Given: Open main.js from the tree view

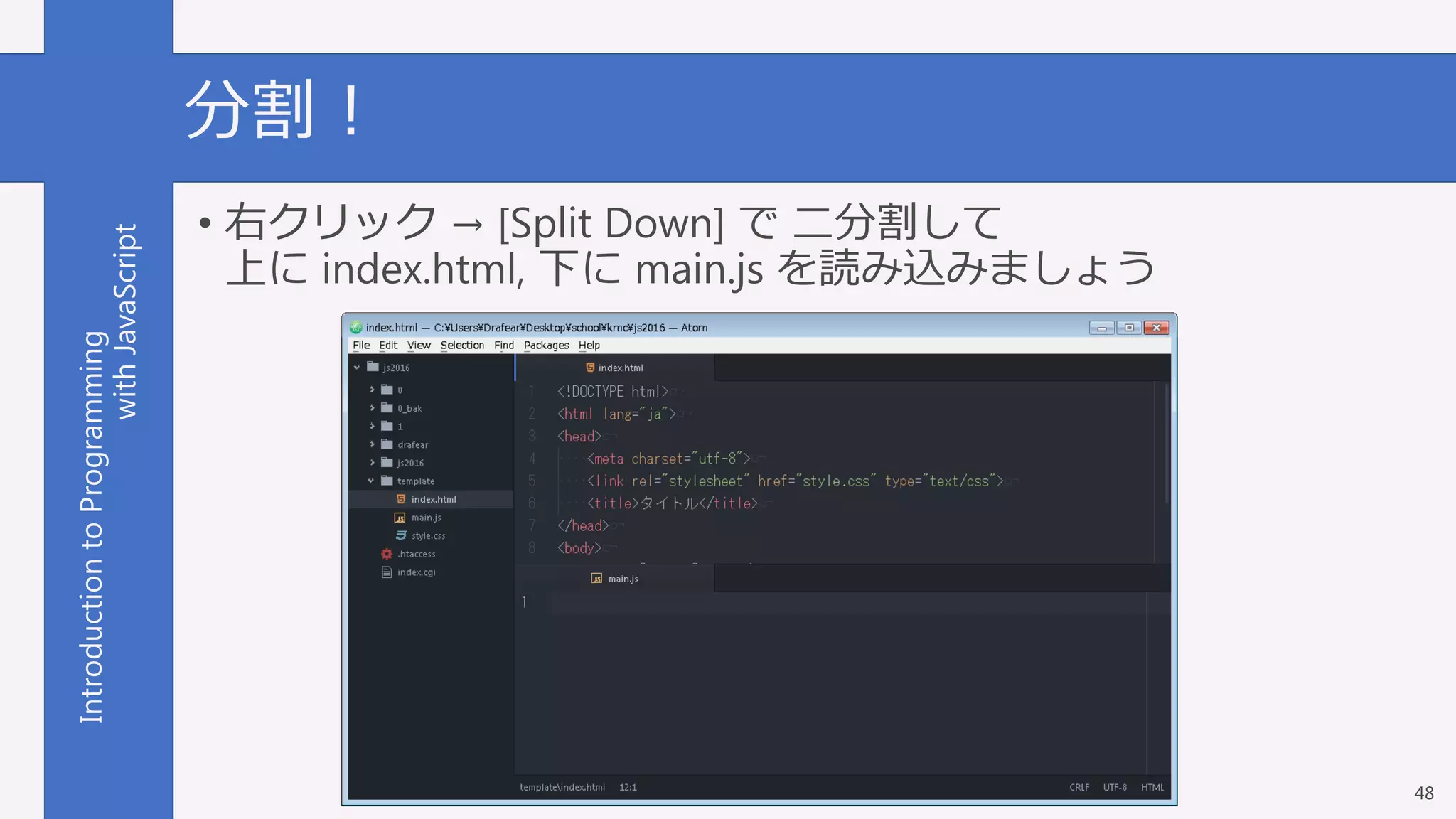Looking at the screenshot, I should tap(426, 518).
